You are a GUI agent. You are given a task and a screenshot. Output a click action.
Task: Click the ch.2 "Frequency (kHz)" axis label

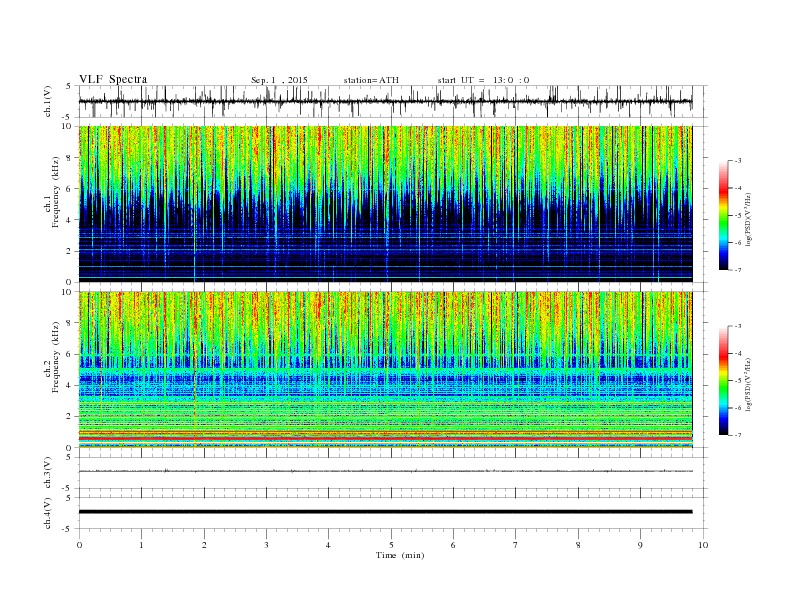point(56,356)
